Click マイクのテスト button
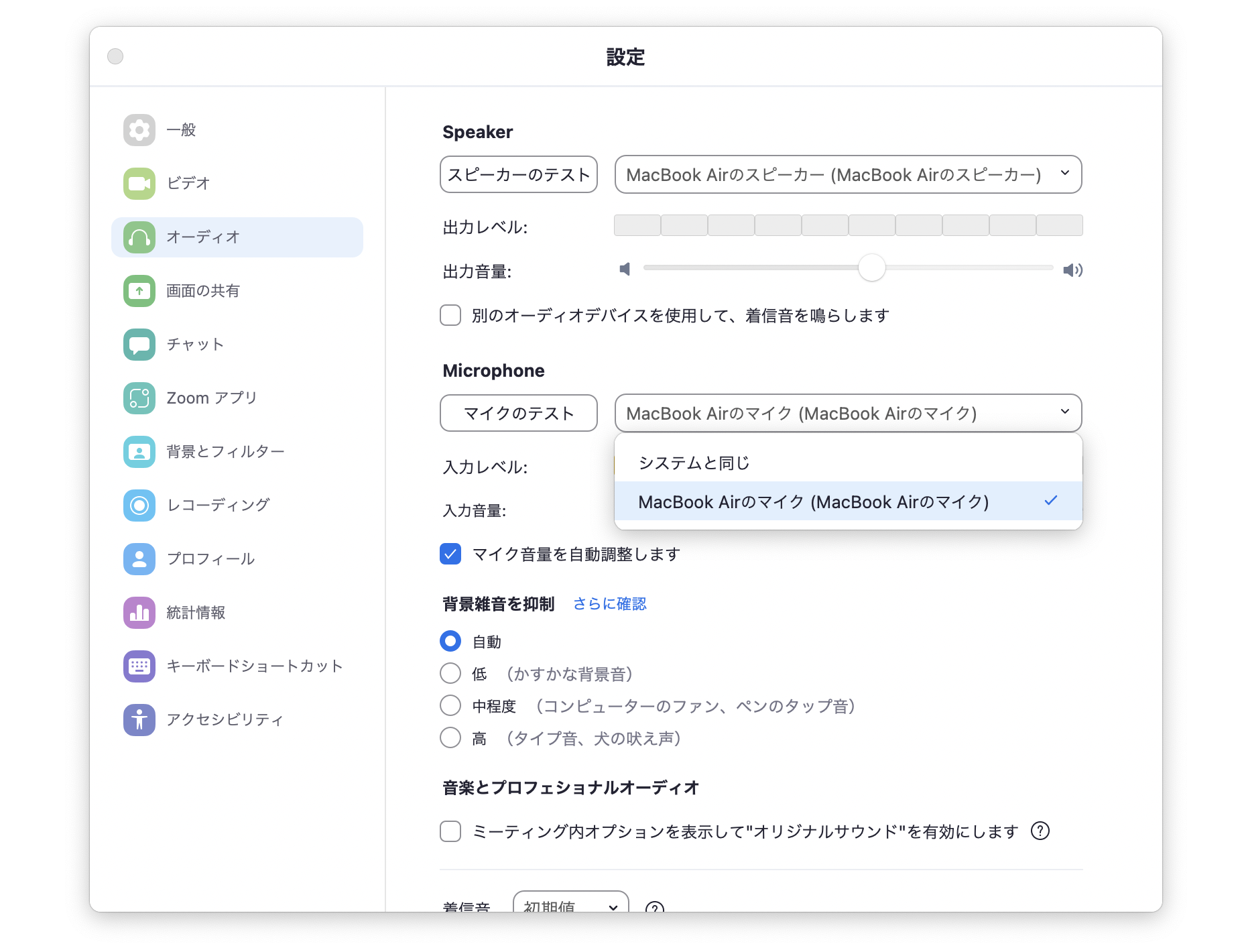Screen dimensions: 1240x952 519,413
